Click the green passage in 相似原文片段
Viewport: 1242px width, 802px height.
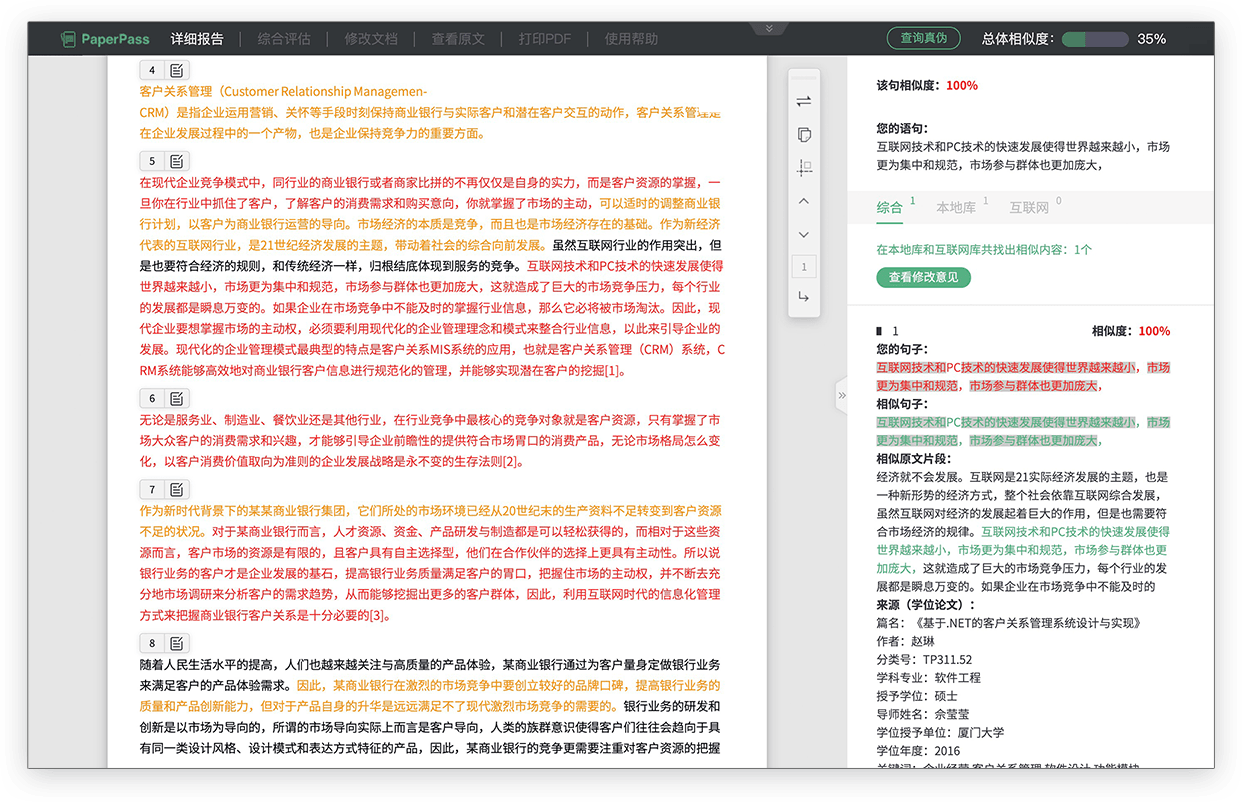point(1022,549)
